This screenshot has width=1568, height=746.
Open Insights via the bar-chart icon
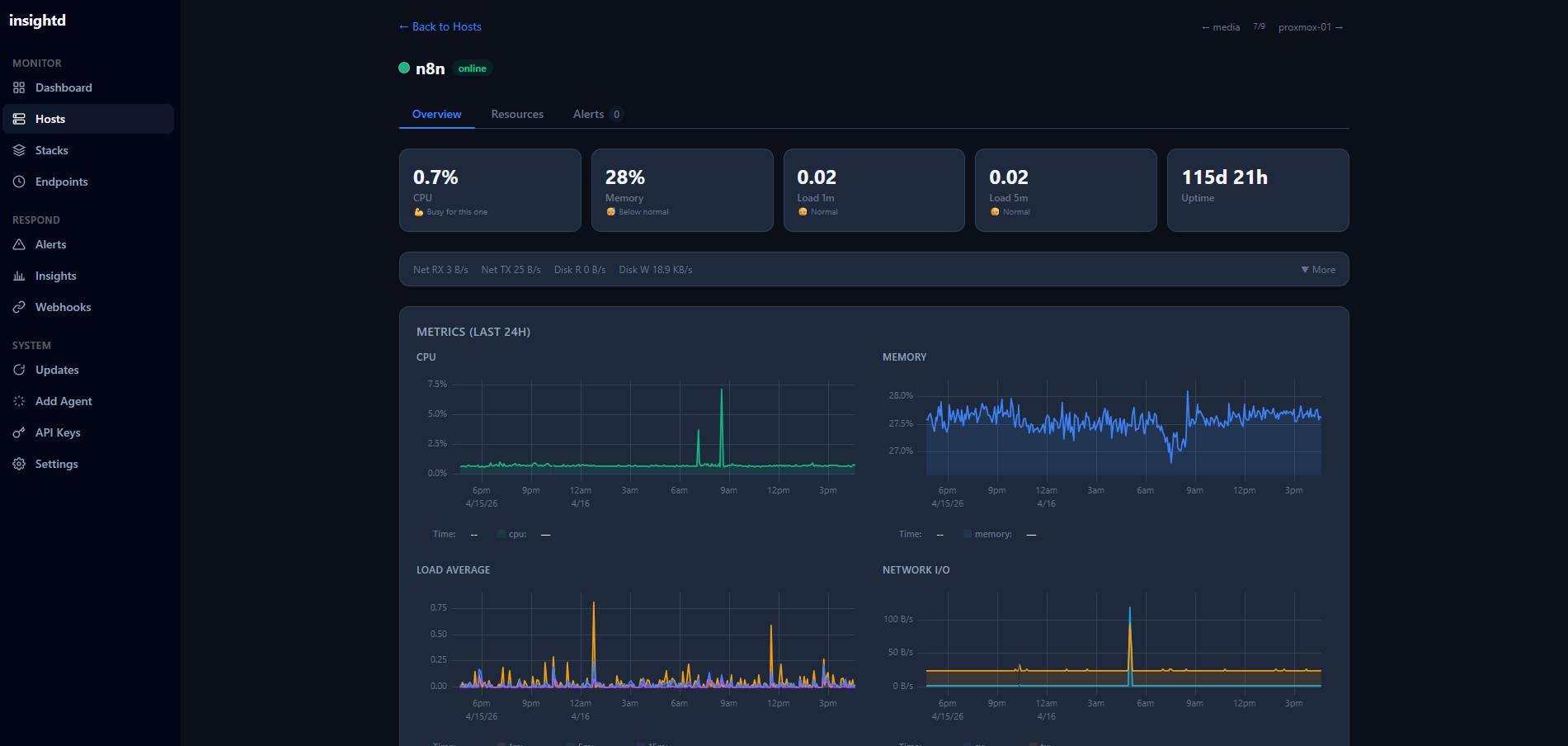[x=19, y=276]
